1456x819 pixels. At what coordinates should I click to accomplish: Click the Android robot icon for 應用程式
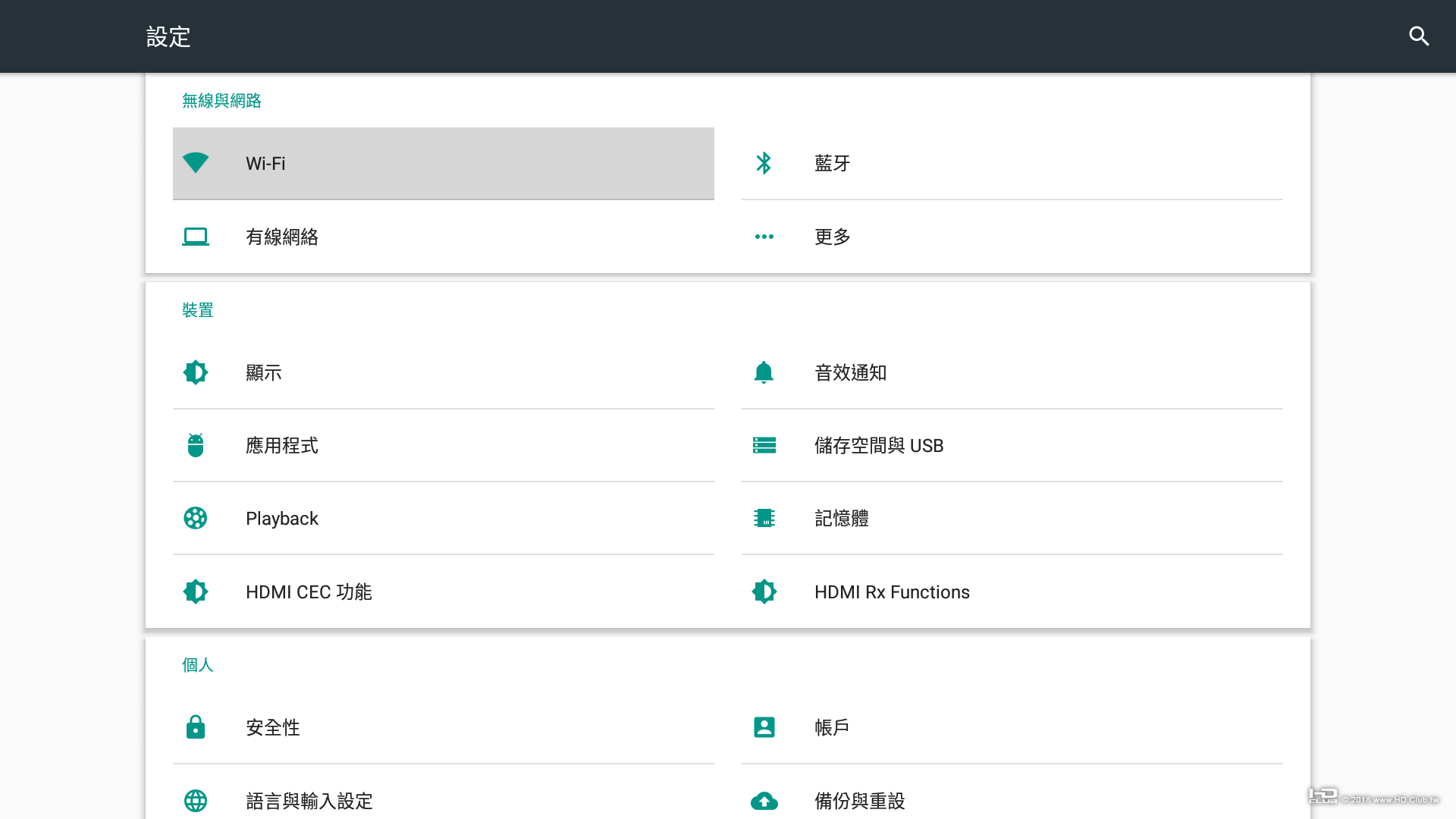196,445
